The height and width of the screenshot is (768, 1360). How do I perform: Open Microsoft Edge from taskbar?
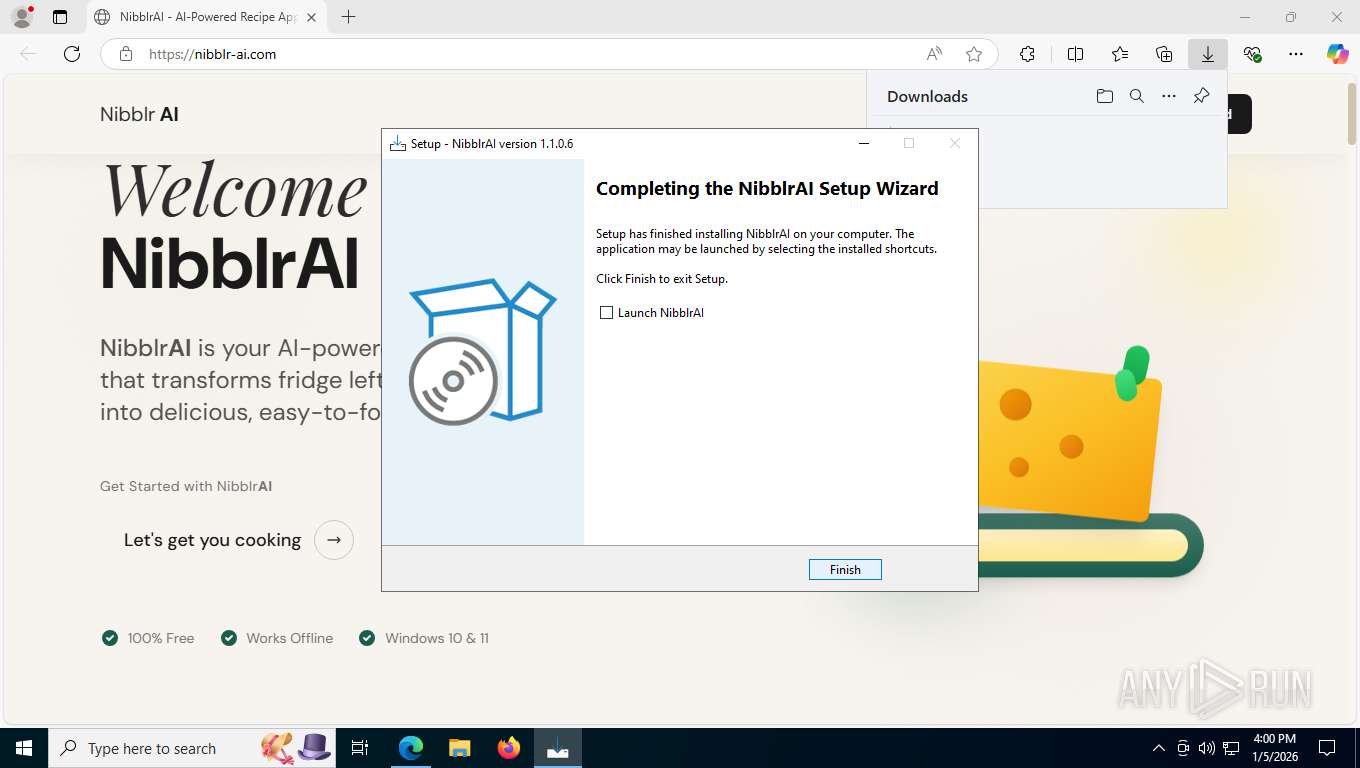[x=411, y=748]
